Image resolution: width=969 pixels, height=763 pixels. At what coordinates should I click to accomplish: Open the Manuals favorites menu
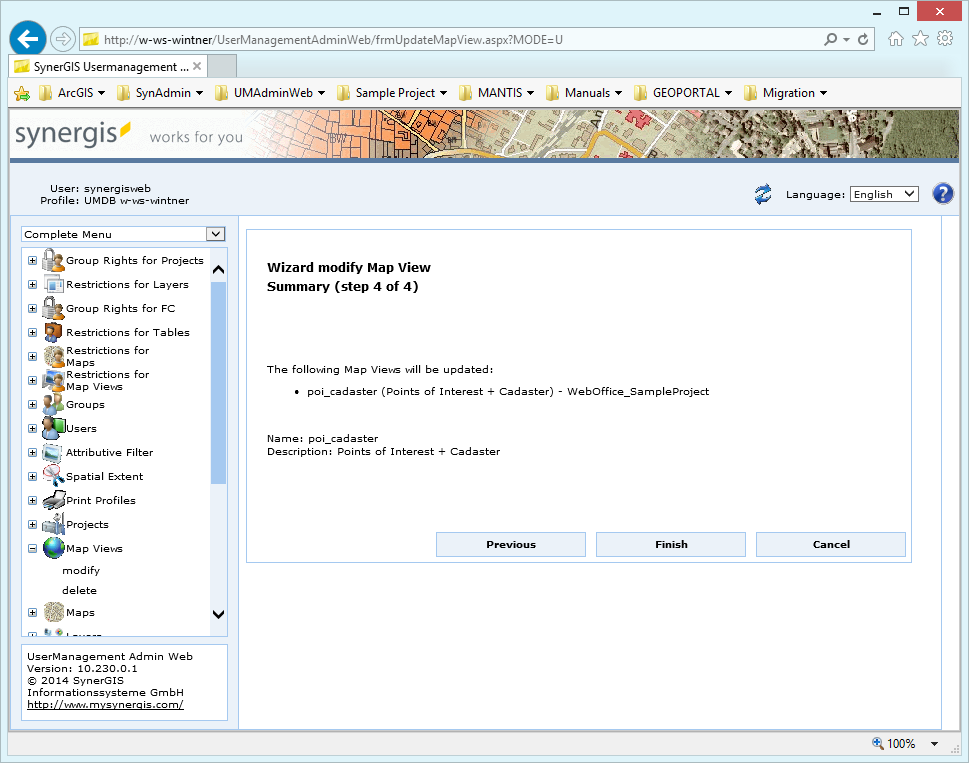click(x=583, y=92)
